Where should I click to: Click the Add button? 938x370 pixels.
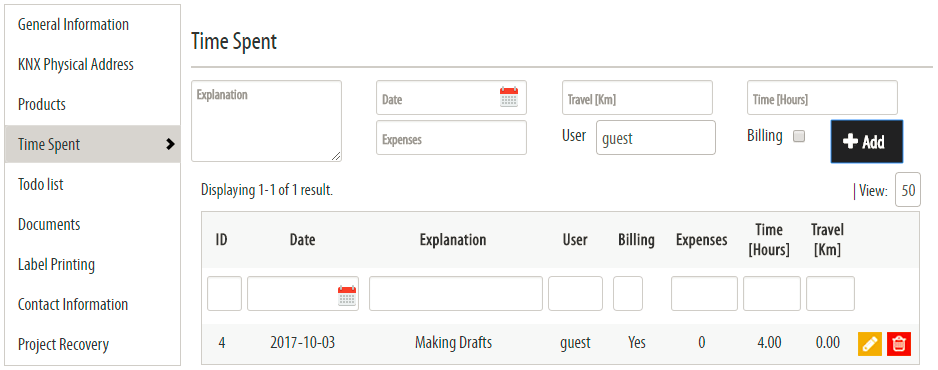[867, 142]
